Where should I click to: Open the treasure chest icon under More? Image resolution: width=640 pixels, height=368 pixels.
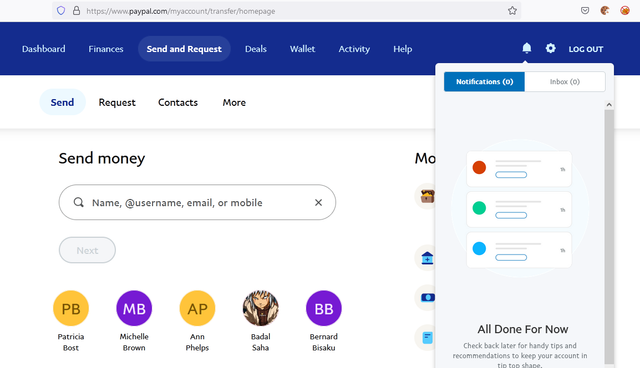click(427, 196)
